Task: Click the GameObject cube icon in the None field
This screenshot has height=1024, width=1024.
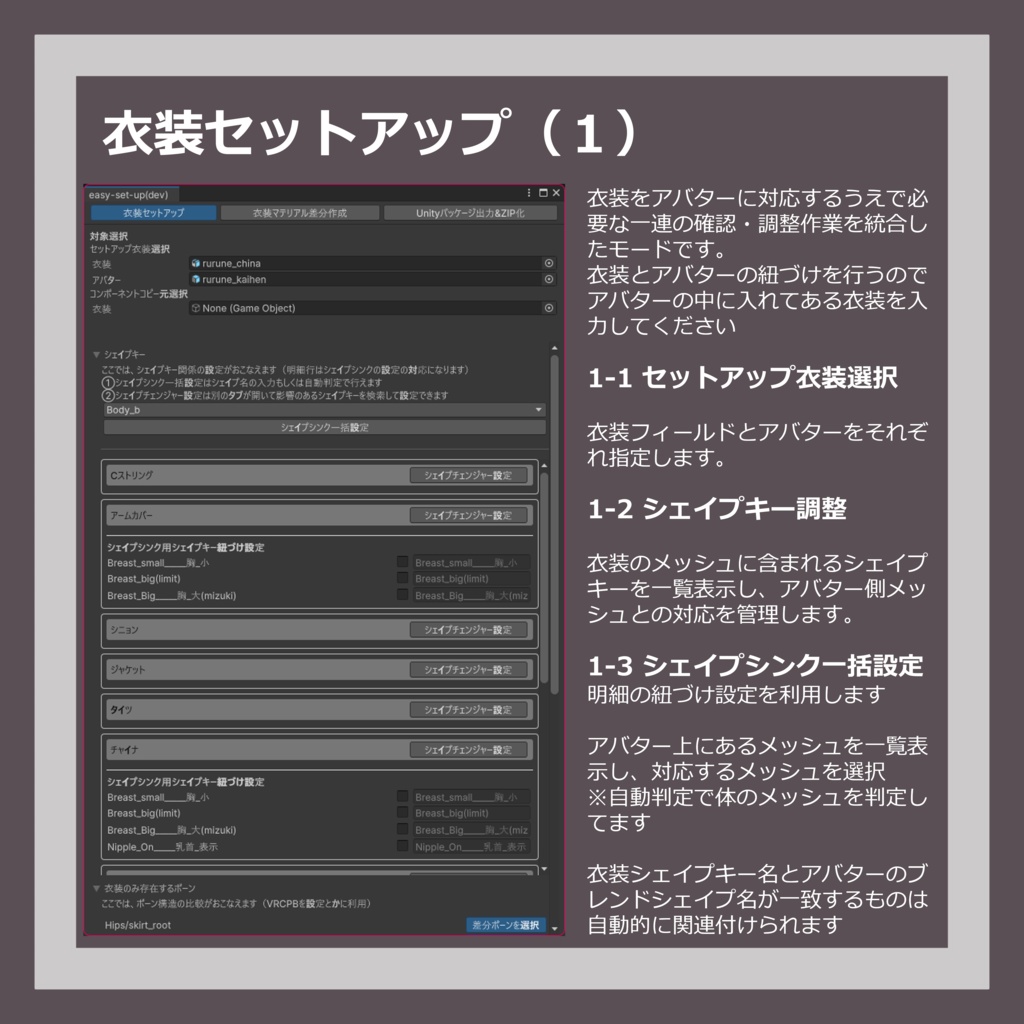Action: tap(196, 308)
